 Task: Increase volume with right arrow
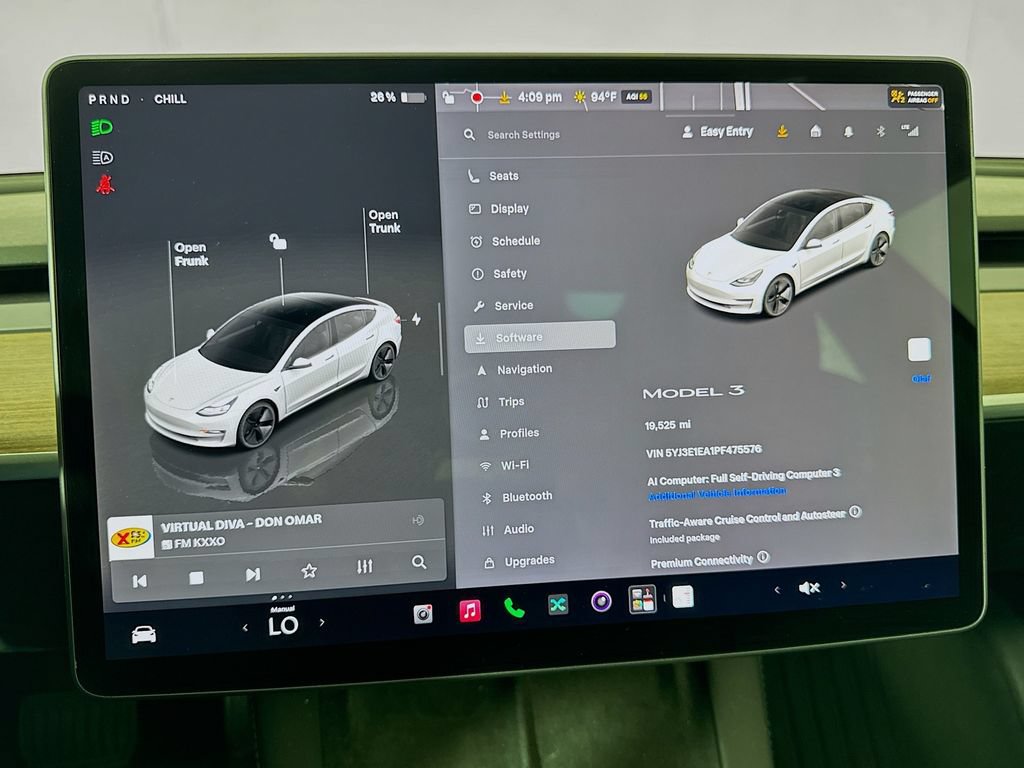[x=843, y=585]
